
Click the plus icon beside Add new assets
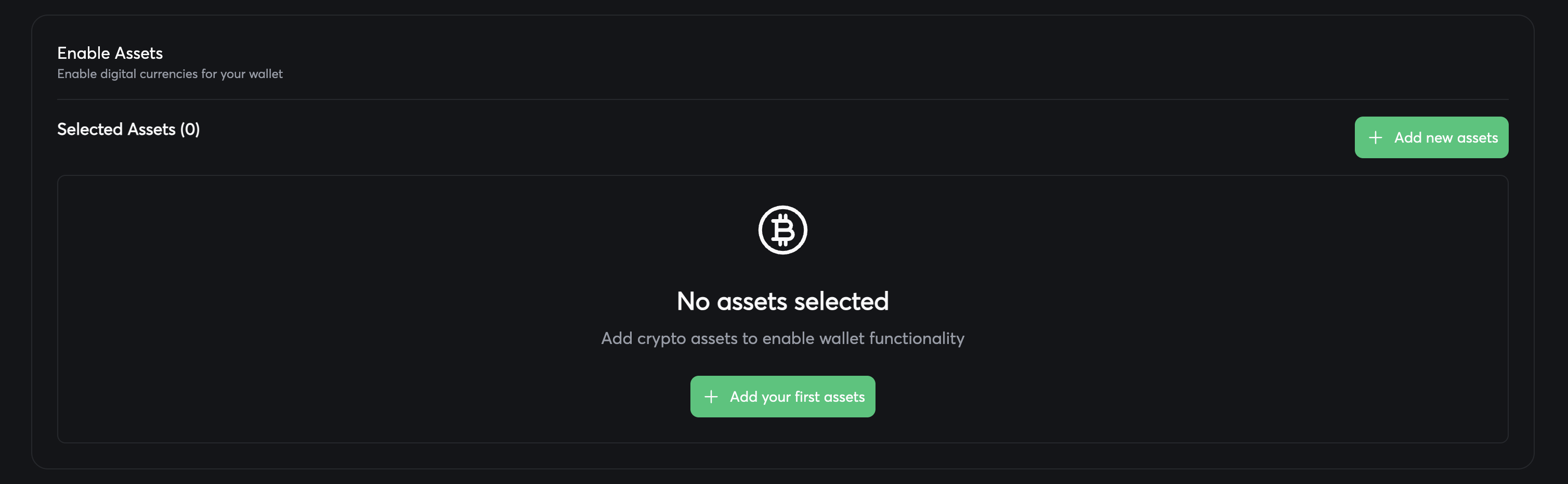coord(1375,138)
